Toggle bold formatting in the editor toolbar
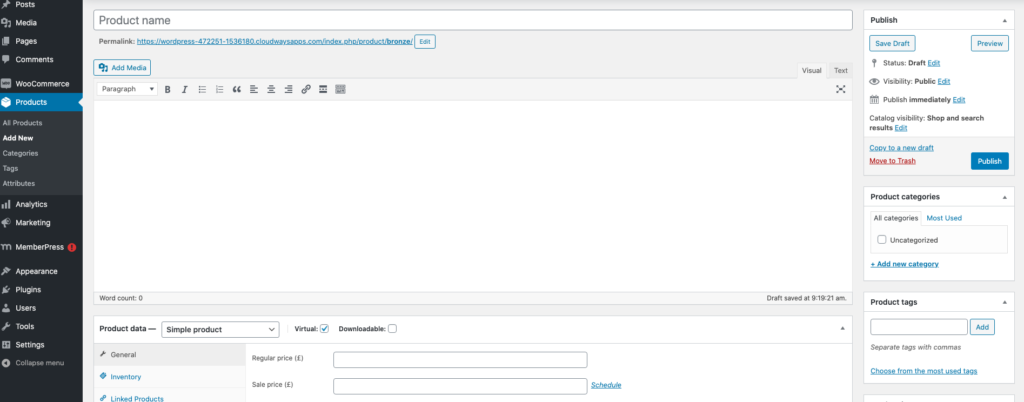Image resolution: width=1024 pixels, height=402 pixels. coord(168,89)
